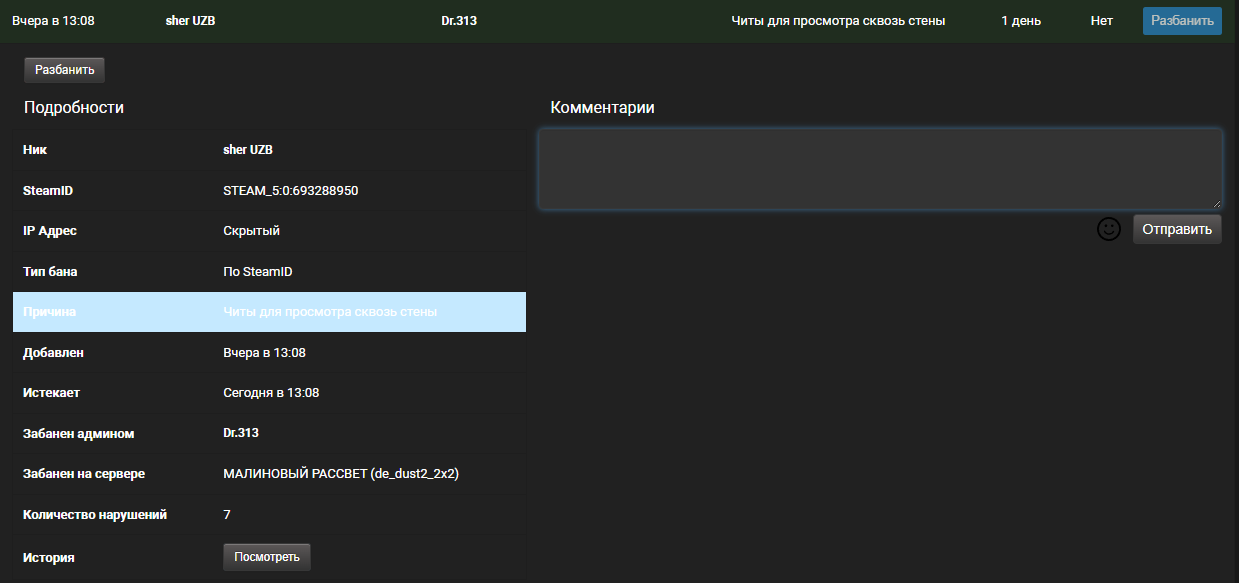Click the SteamID value STEAM_5:0:693288950
Viewport: 1239px width, 583px height.
click(x=290, y=191)
